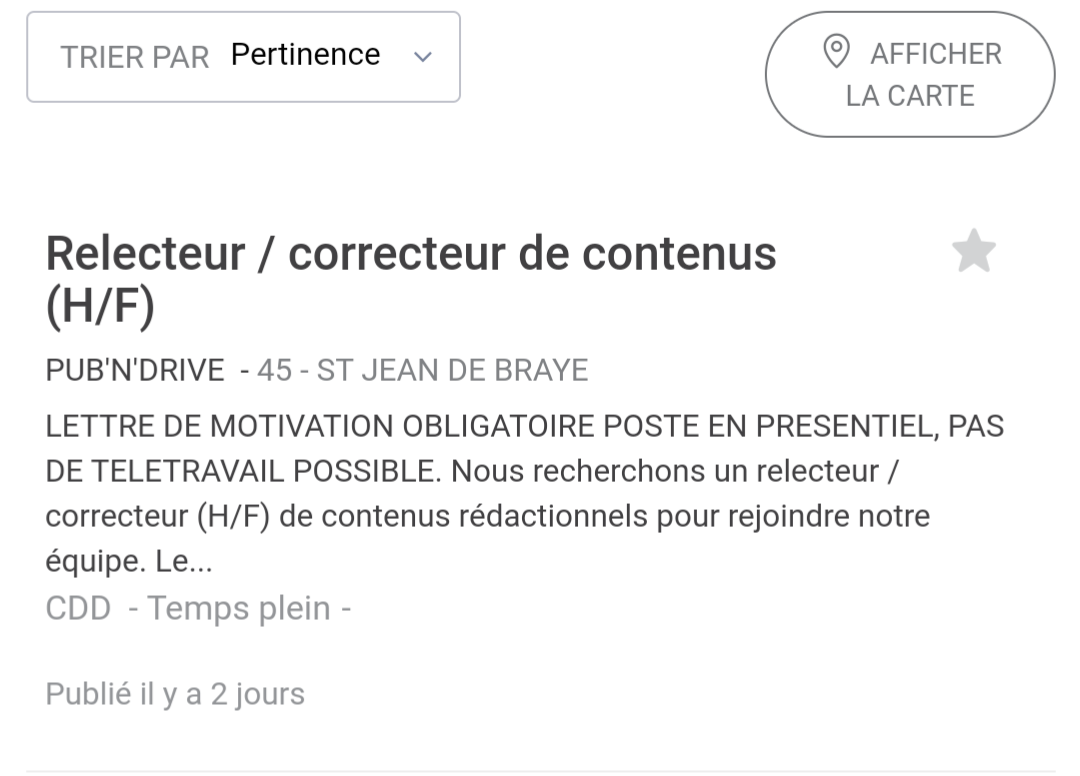Click the truncated text 'équipe. Le...'

click(x=129, y=561)
